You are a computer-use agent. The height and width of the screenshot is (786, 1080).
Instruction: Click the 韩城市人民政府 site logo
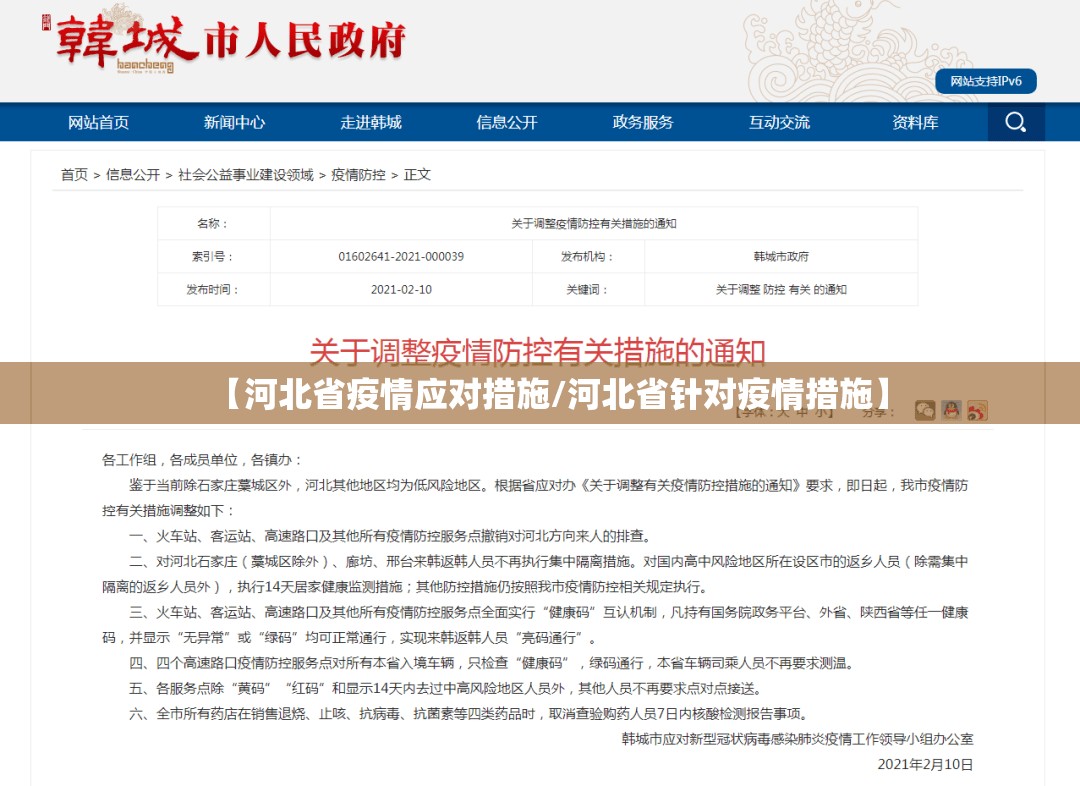(x=225, y=42)
